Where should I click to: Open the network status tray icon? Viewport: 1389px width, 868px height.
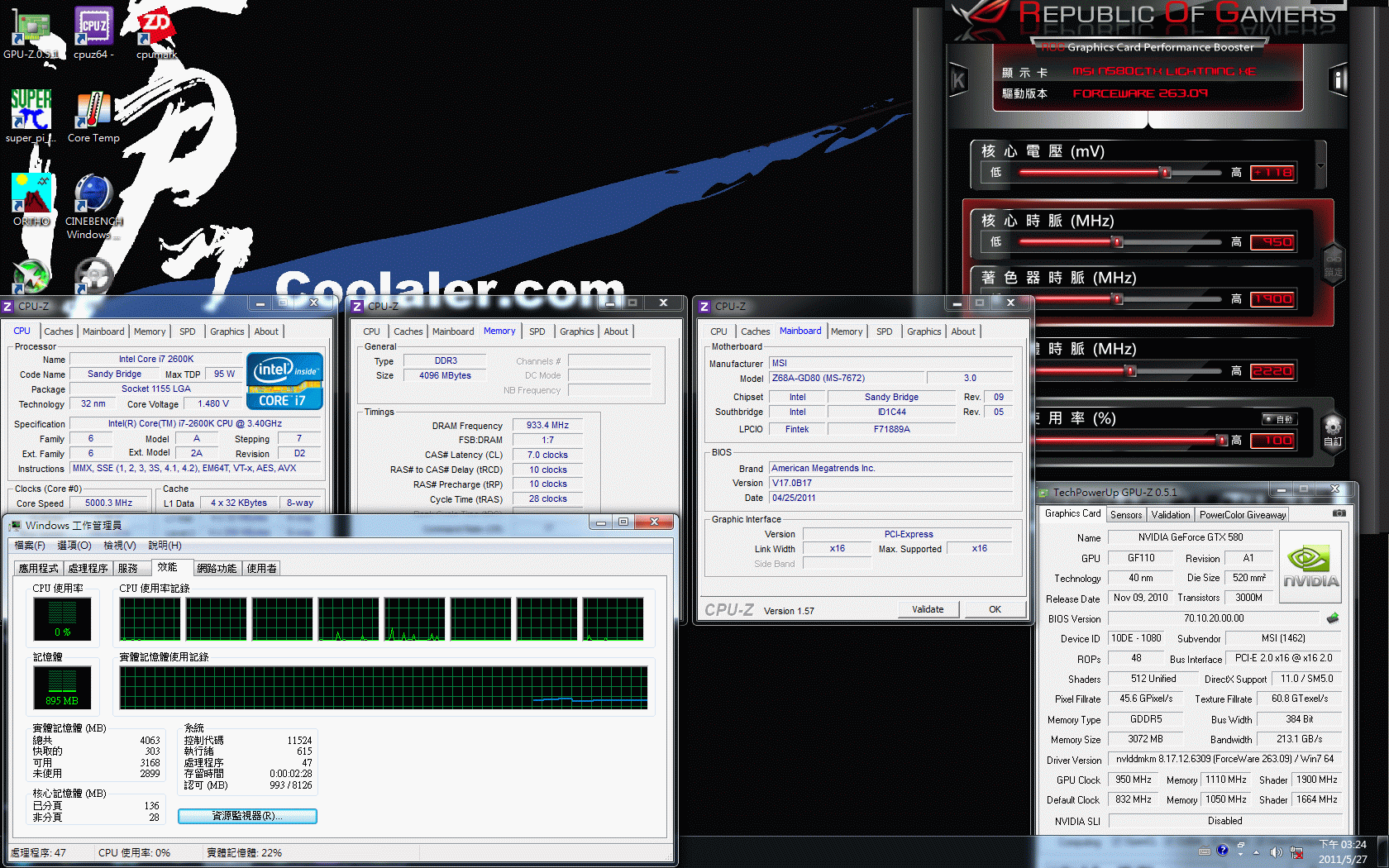[x=1296, y=851]
